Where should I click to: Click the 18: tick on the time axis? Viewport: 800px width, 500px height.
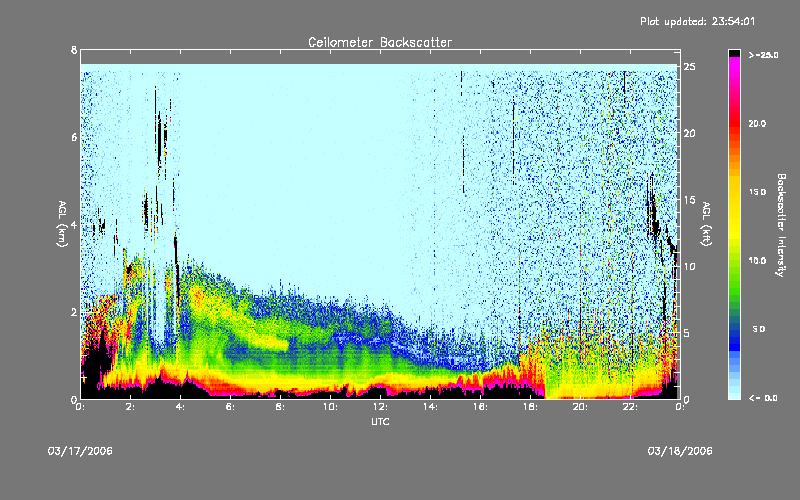(530, 408)
